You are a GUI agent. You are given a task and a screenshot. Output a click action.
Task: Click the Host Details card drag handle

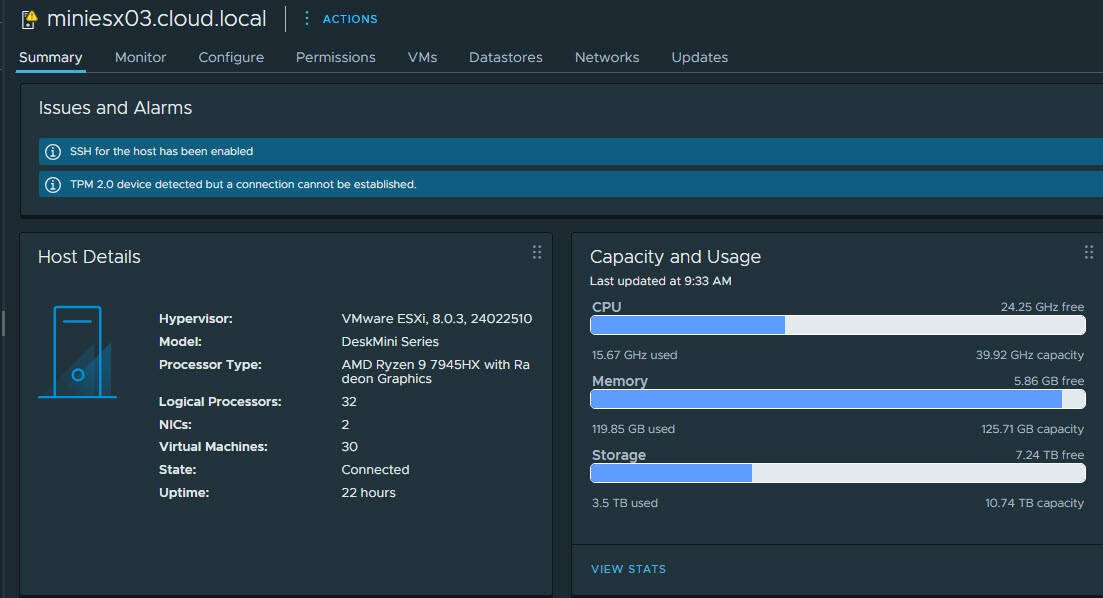tap(537, 252)
